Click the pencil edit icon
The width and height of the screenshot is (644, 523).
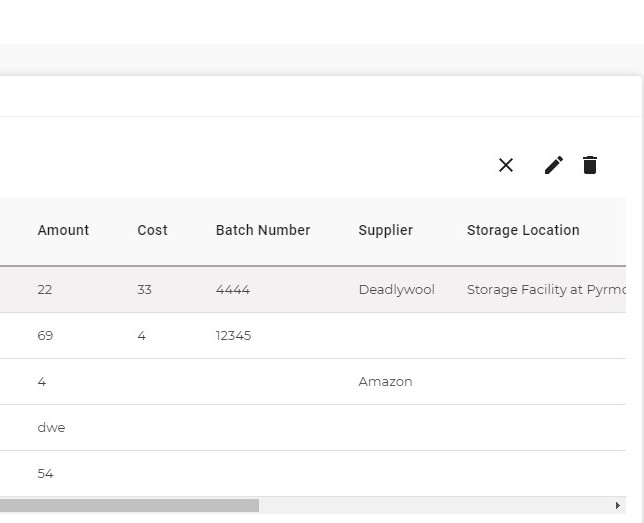click(x=554, y=165)
